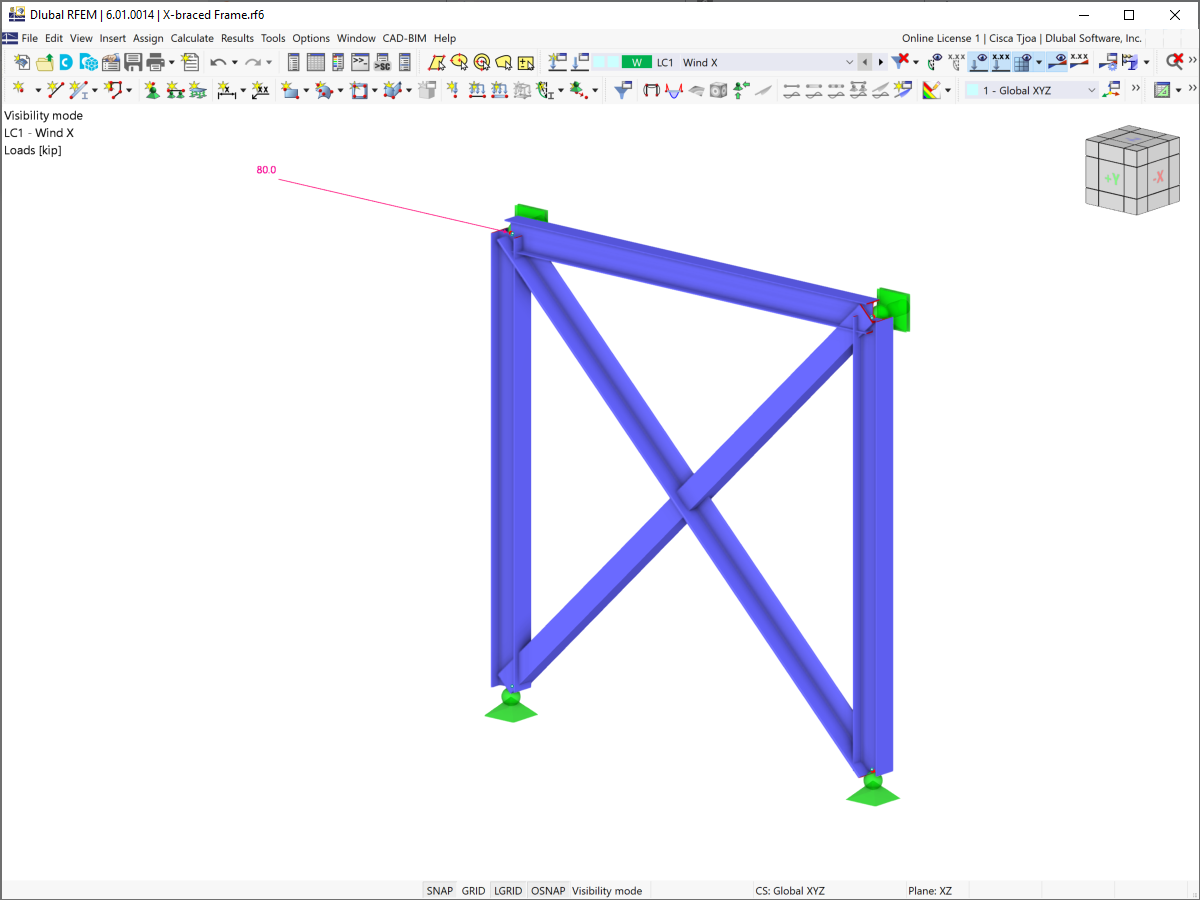Viewport: 1200px width, 900px height.
Task: Click the next load case arrow button
Action: click(881, 62)
